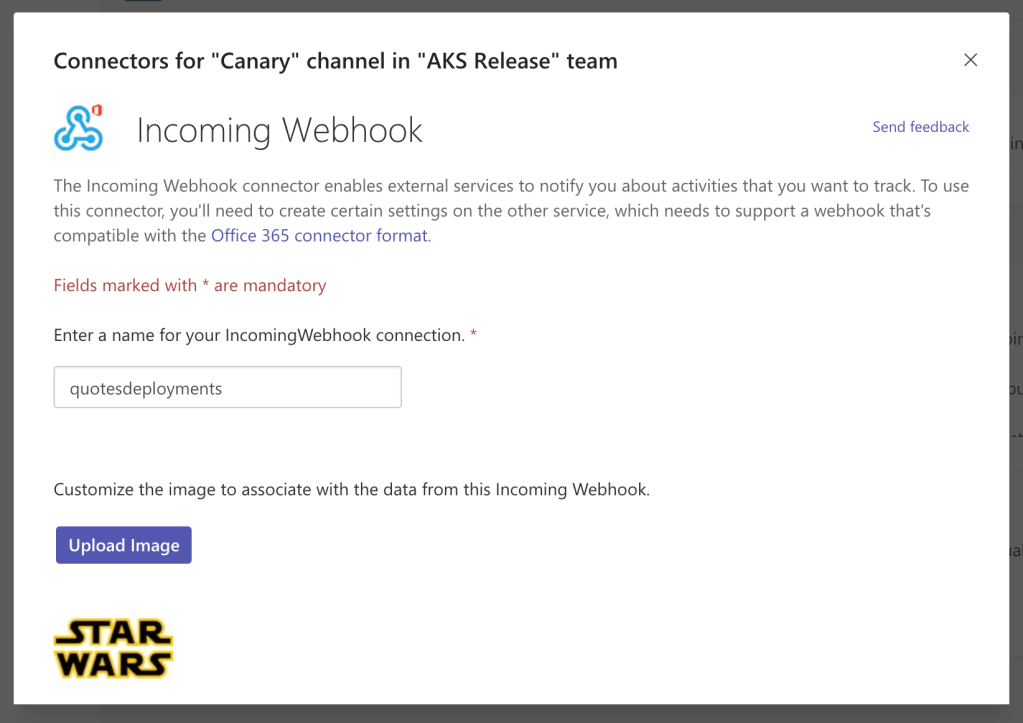Click the Incoming Webhook heading text
This screenshot has width=1023, height=723.
point(279,130)
